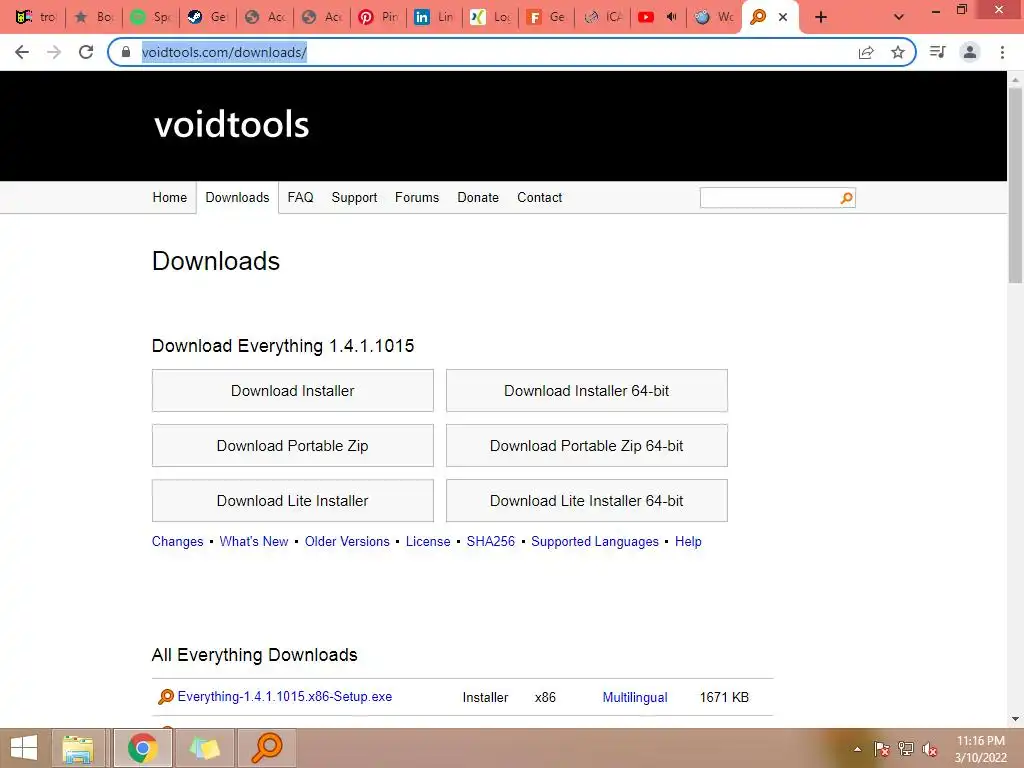Reload the voidtools downloads page
Image resolution: width=1024 pixels, height=768 pixels.
86,52
